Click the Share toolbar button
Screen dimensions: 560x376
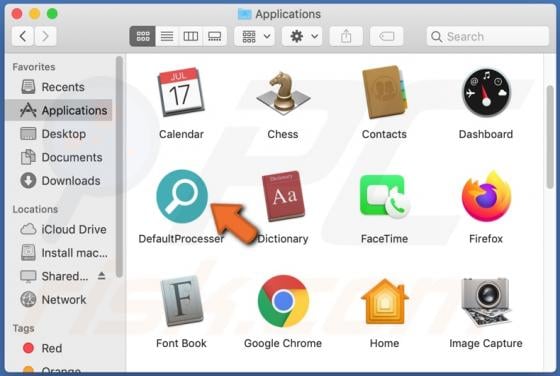tap(346, 36)
